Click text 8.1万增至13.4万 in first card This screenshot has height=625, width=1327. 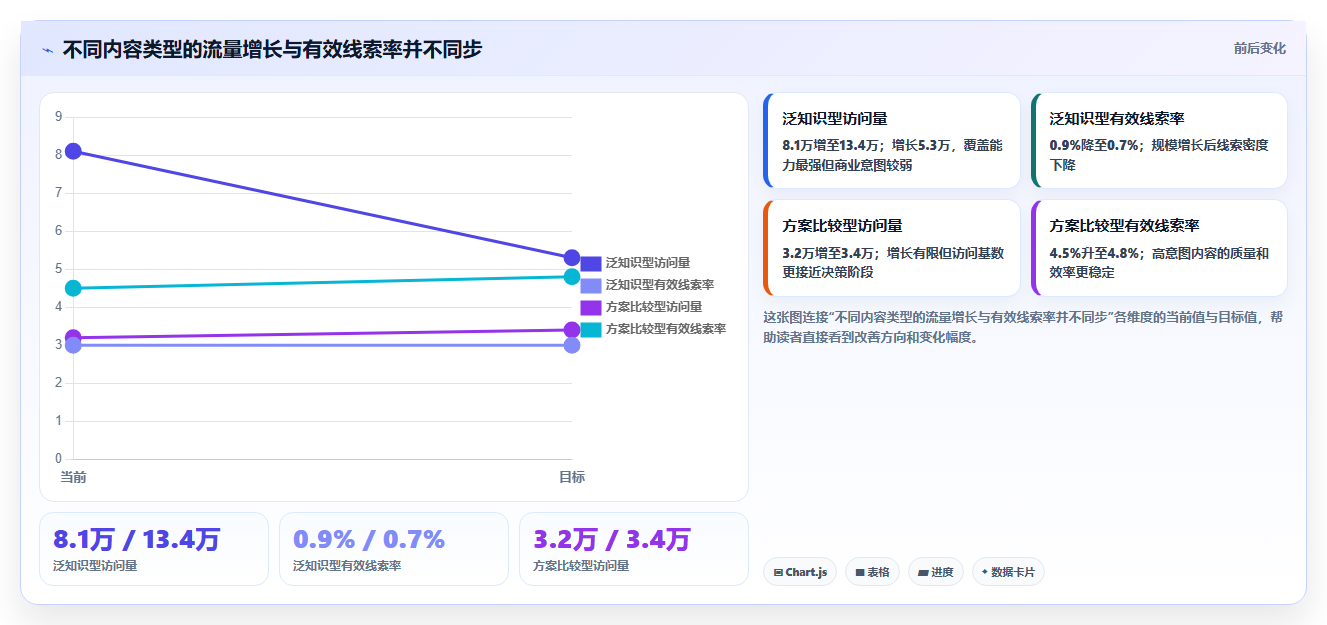[833, 145]
